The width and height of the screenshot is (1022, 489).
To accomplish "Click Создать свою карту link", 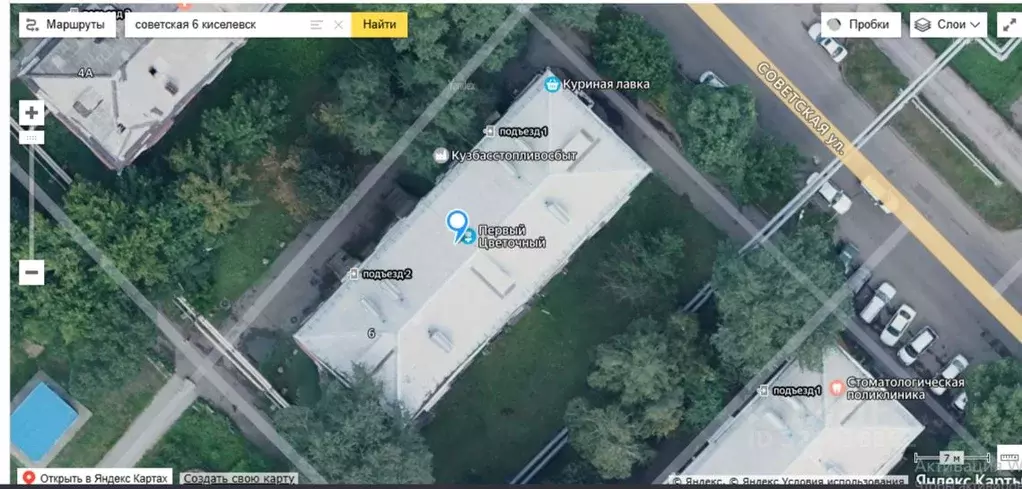I will tap(239, 479).
